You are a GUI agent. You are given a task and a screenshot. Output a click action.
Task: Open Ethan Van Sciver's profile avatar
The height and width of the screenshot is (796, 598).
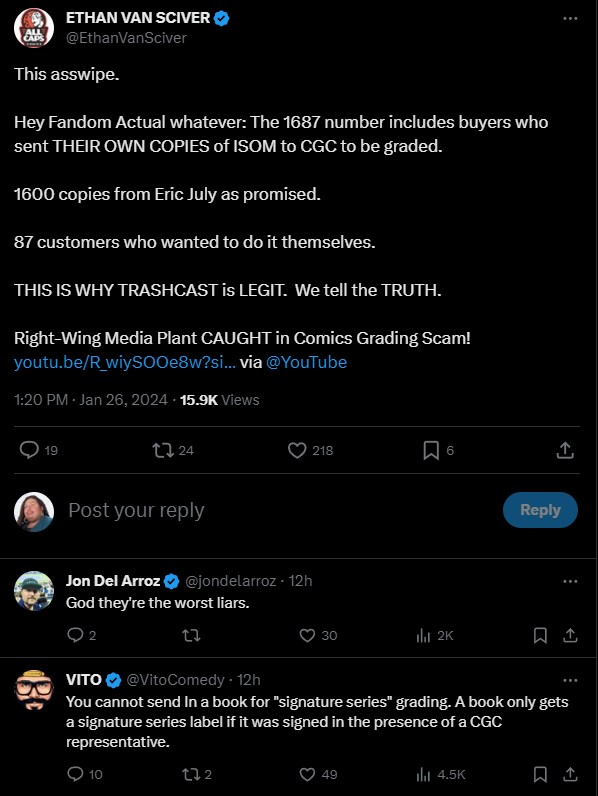point(34,28)
